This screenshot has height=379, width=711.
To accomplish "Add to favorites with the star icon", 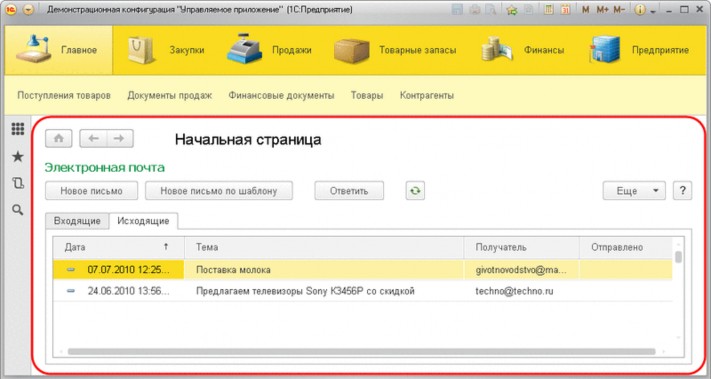I will 512,10.
